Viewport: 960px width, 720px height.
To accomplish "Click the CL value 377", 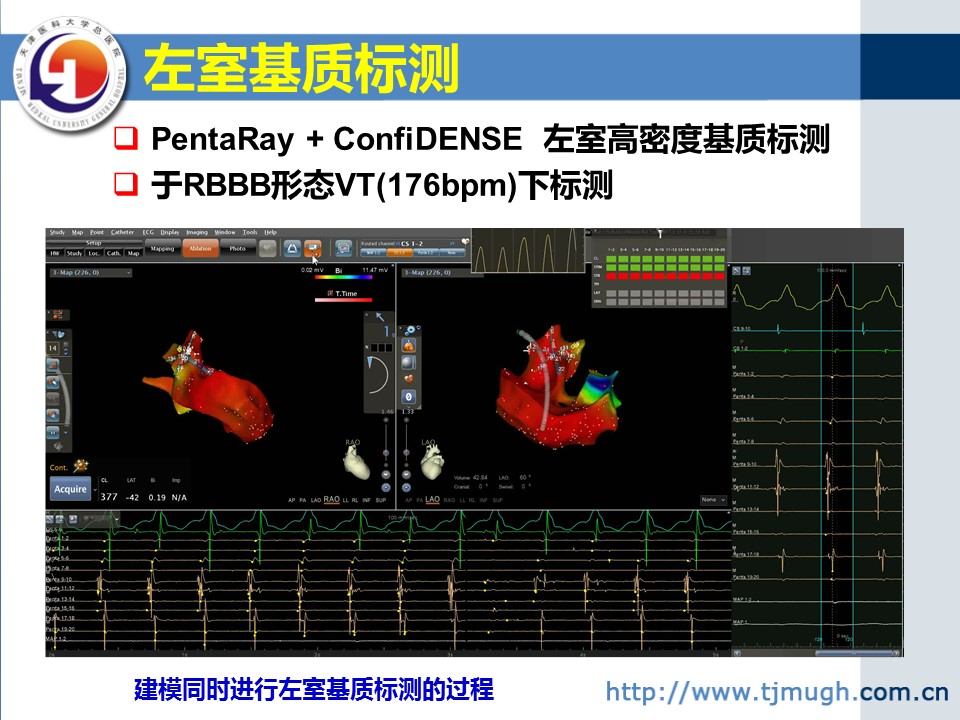I will [x=108, y=497].
